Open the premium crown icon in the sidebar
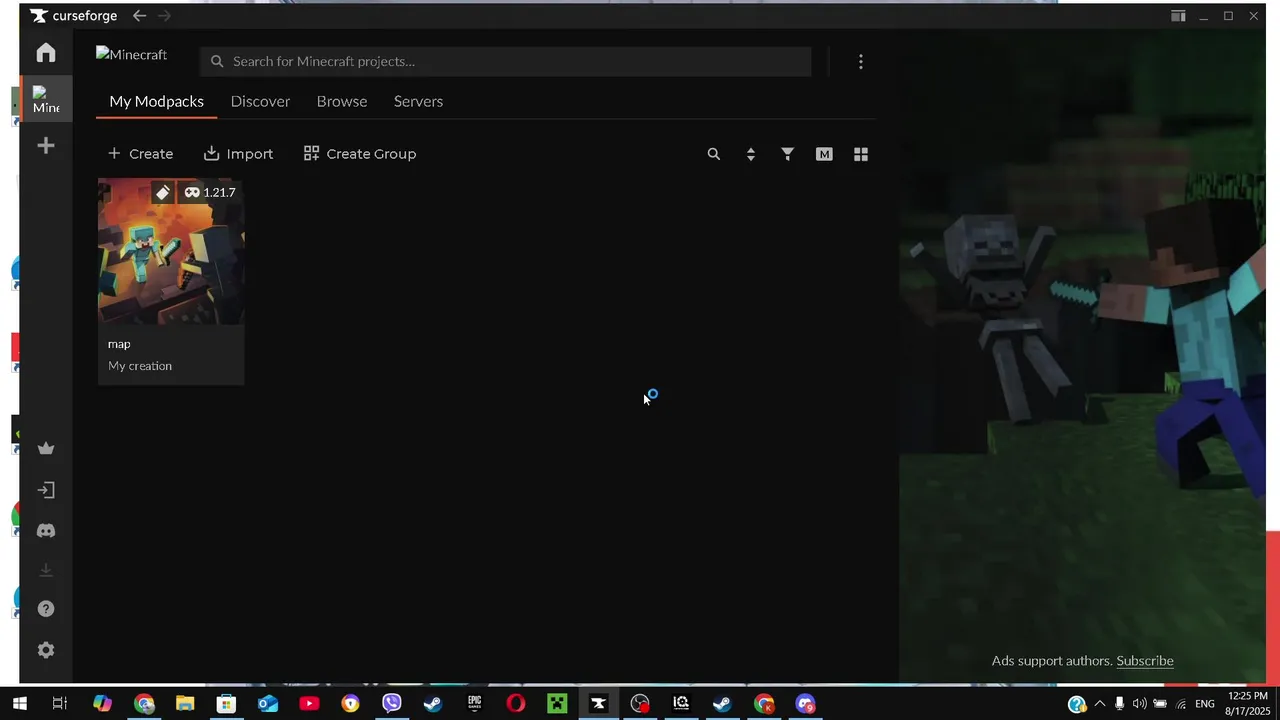Viewport: 1280px width, 720px height. pos(46,448)
